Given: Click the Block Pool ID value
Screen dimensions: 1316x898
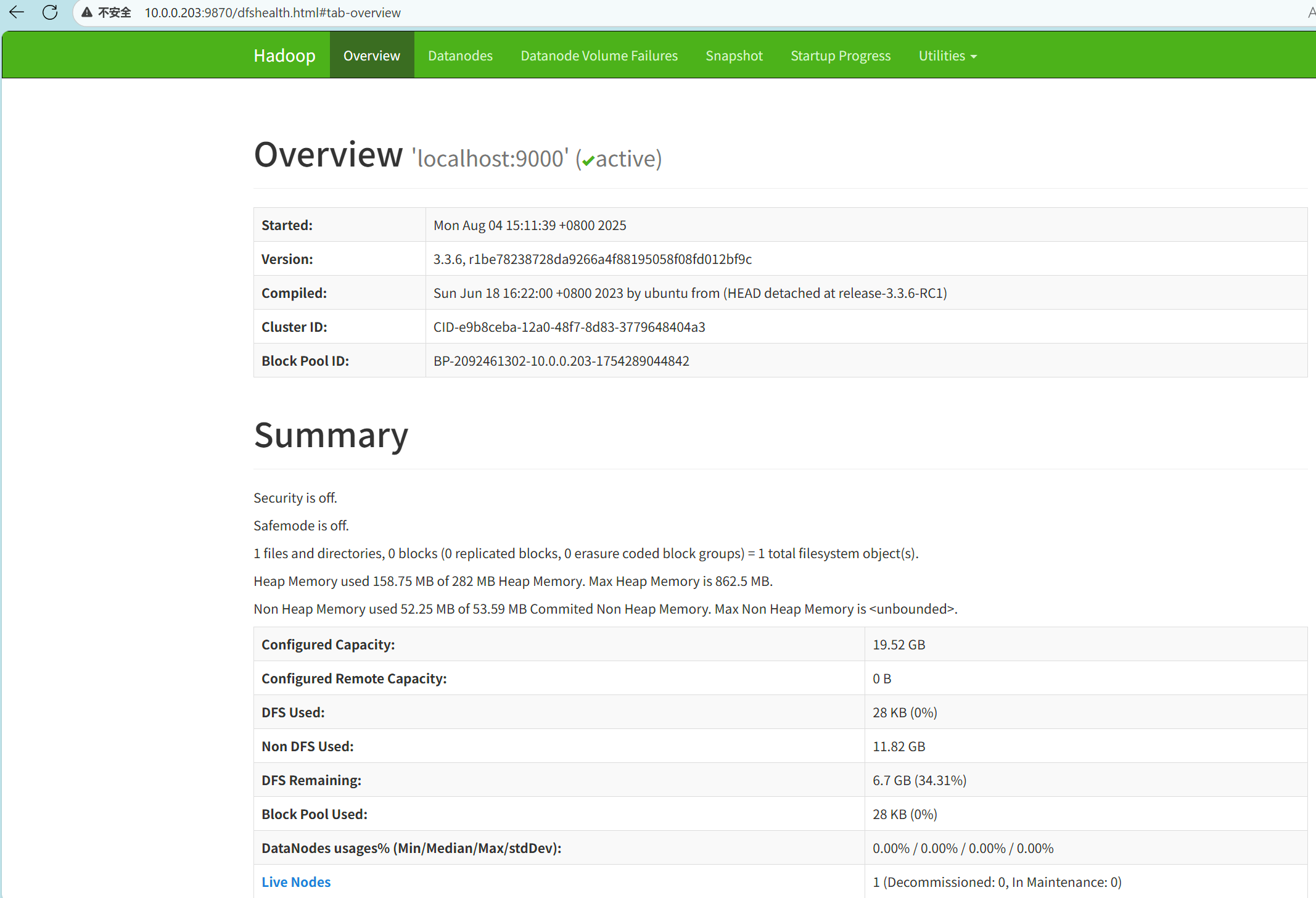Looking at the screenshot, I should click(561, 361).
